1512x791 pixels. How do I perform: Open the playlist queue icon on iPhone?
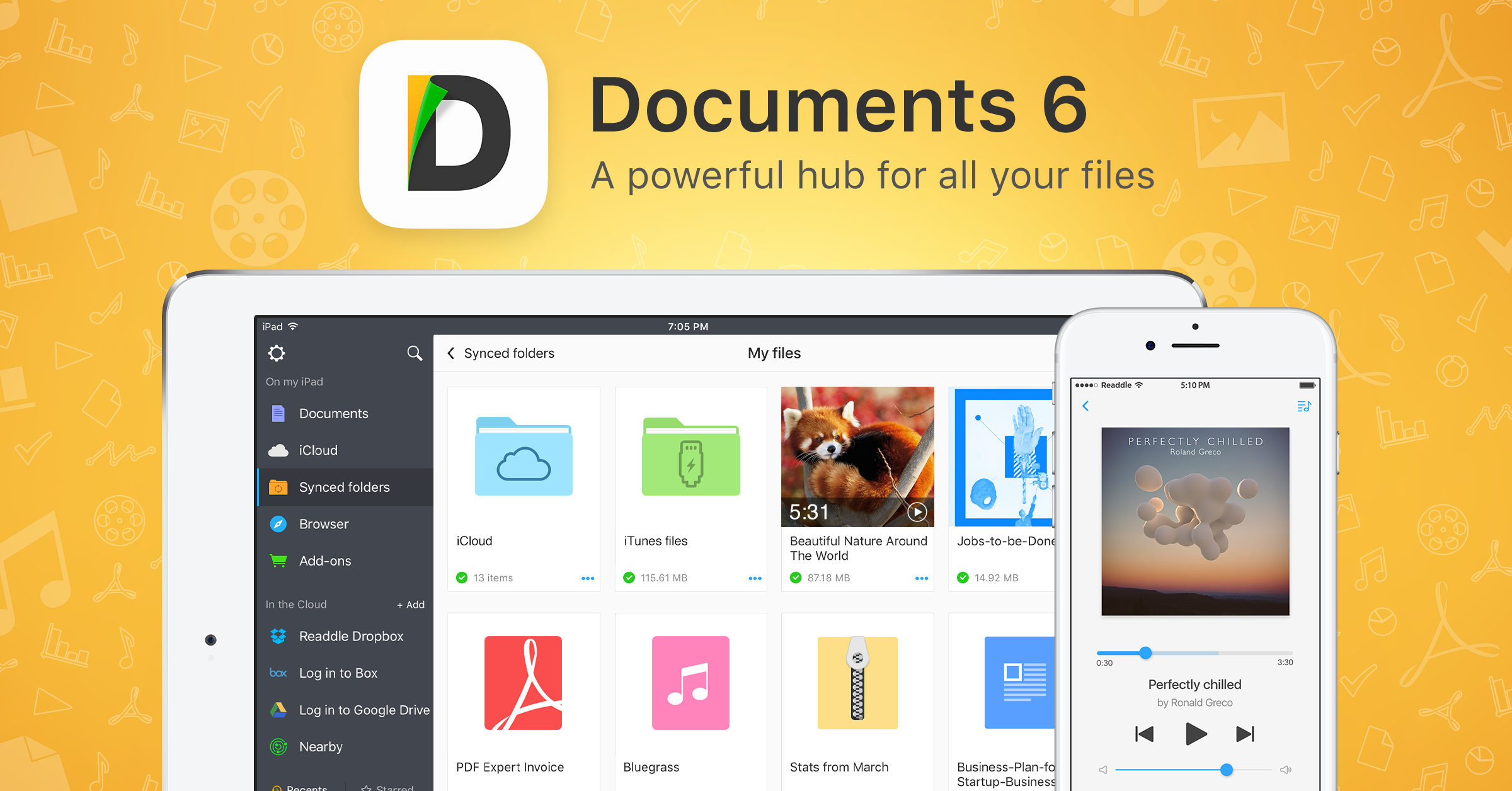(x=1303, y=407)
